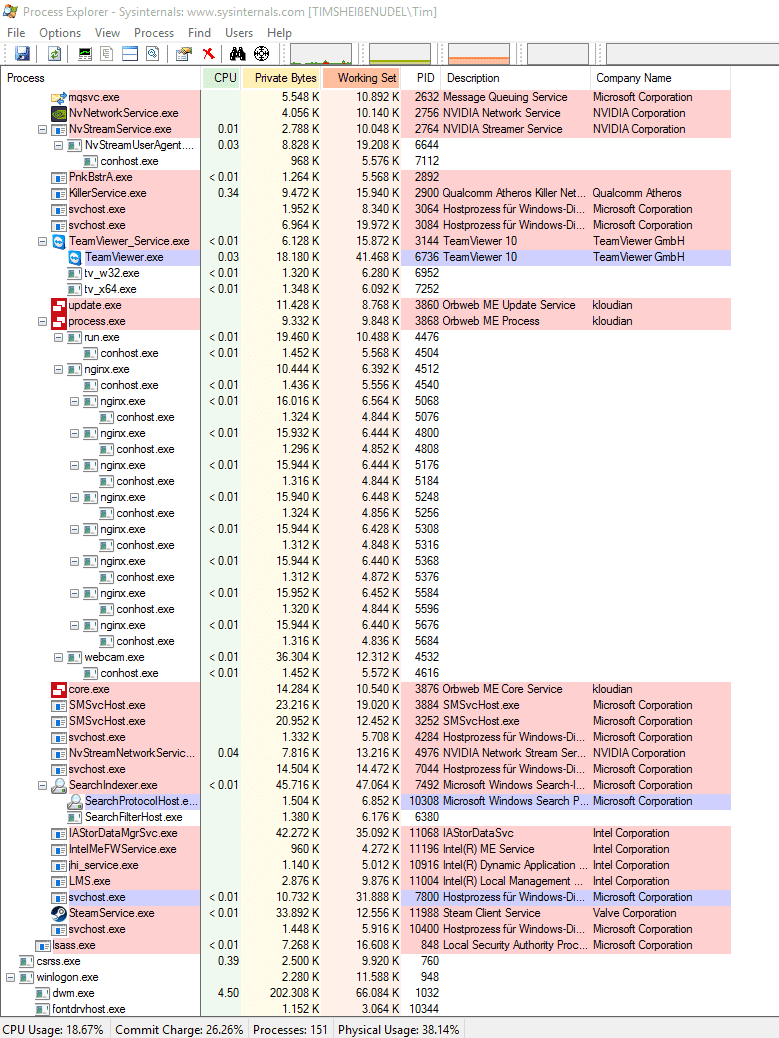Sort by the PID column header
Screen dimensions: 779x1038
(421, 78)
